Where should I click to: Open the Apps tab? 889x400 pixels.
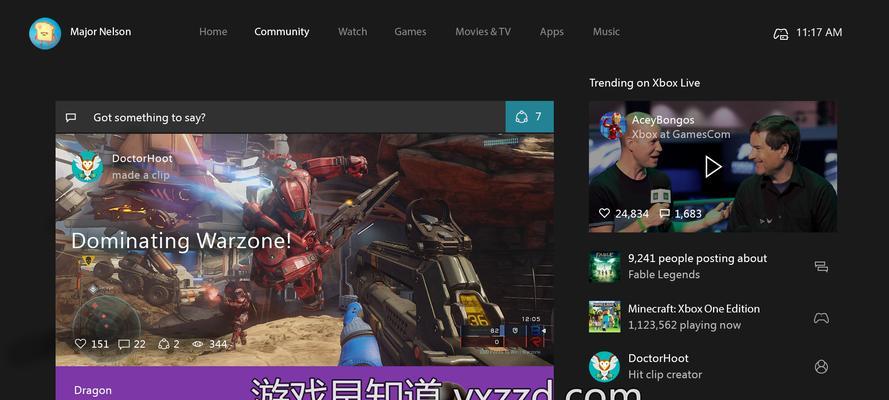click(x=552, y=32)
